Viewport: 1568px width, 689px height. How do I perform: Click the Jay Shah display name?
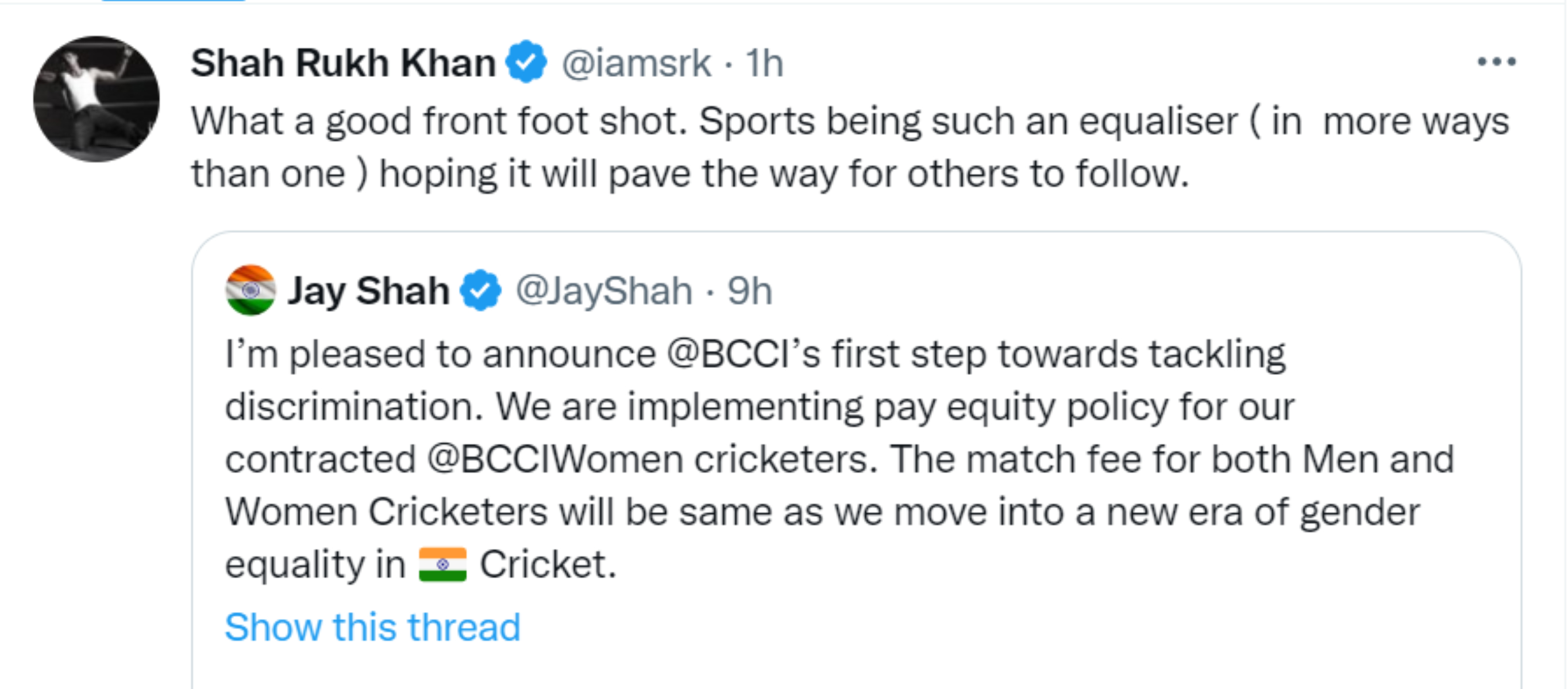(368, 291)
